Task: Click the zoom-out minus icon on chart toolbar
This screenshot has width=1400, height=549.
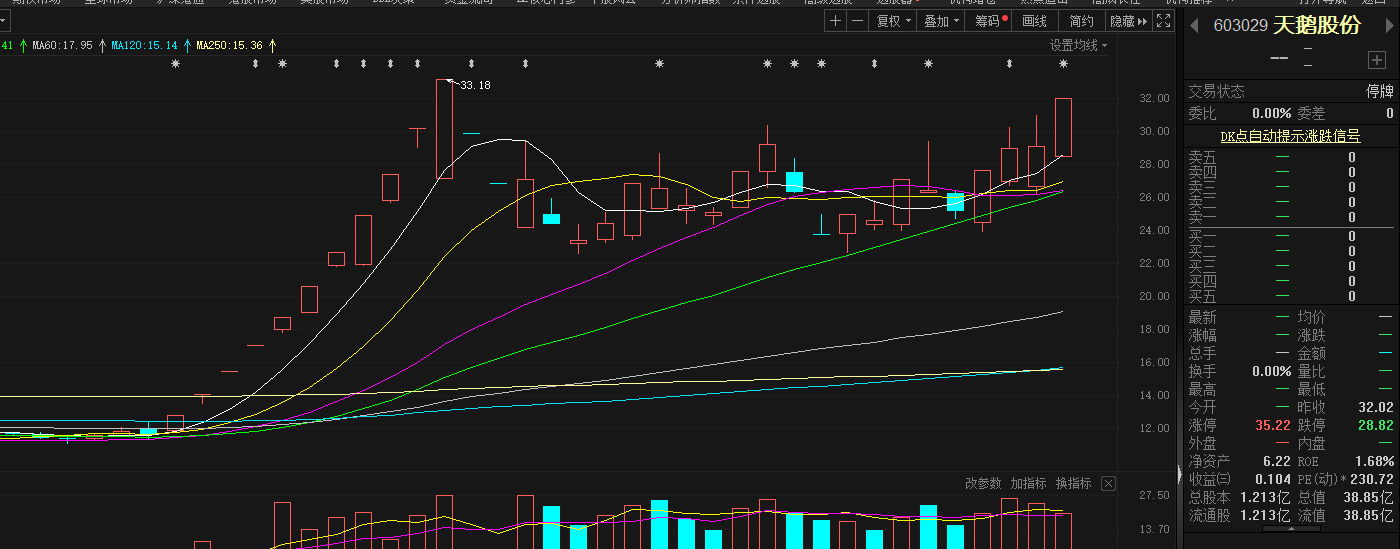Action: 857,21
